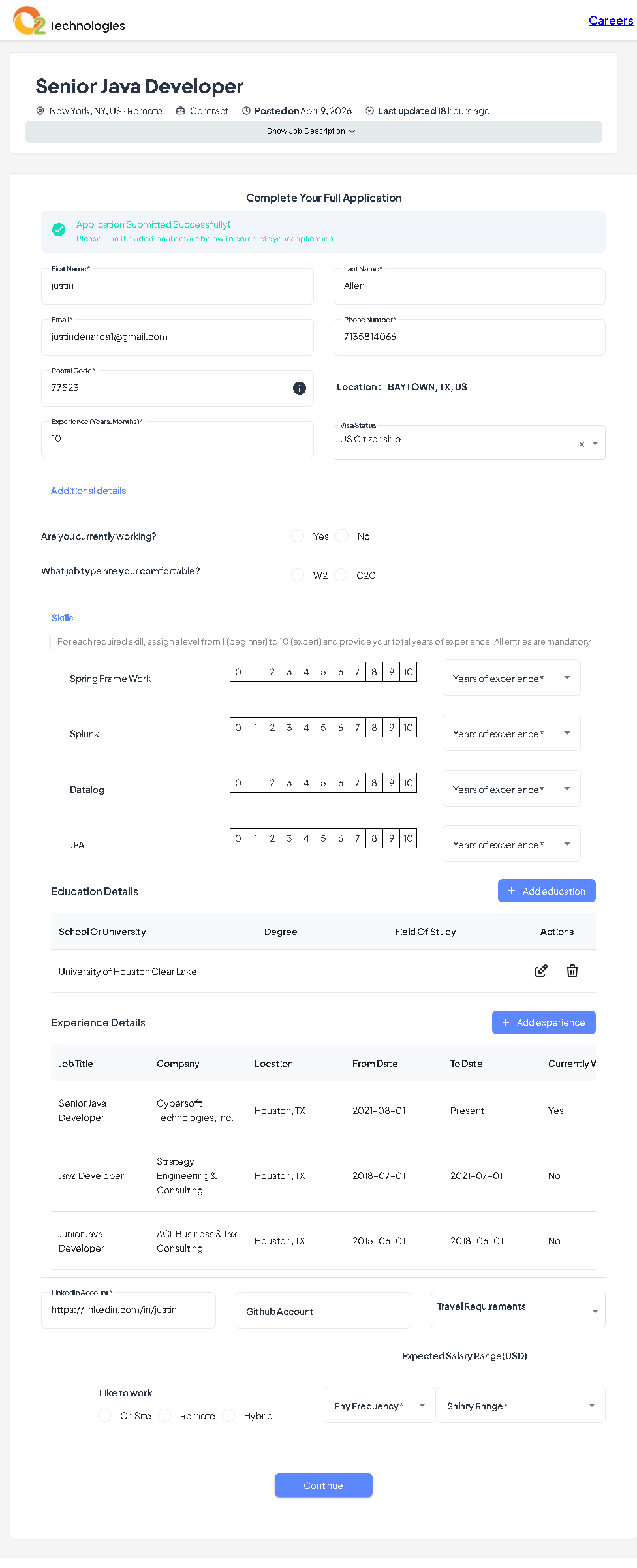The image size is (637, 1568).
Task: Click the plus icon on Add experience
Action: [x=506, y=1022]
